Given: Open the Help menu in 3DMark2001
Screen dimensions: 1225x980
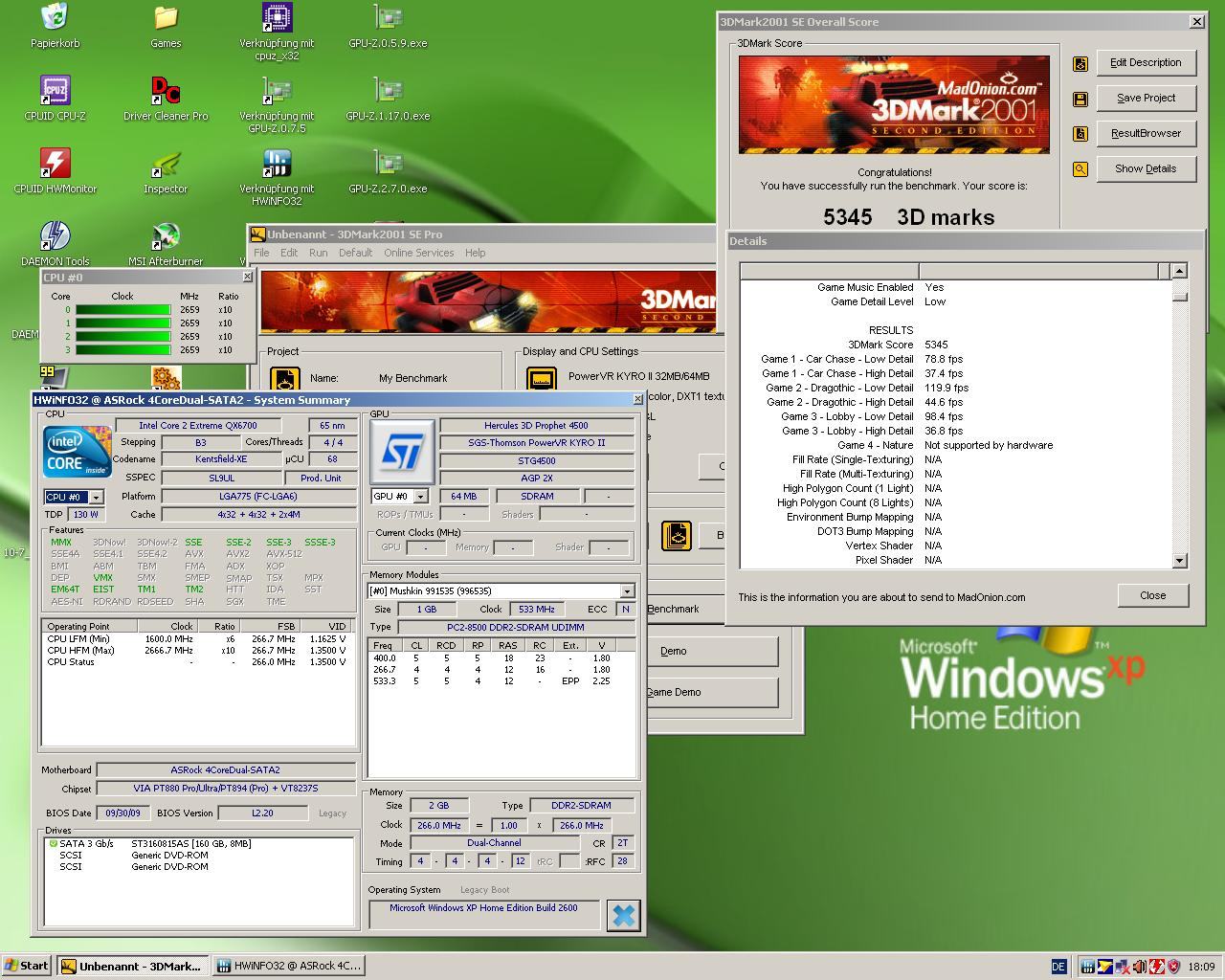Looking at the screenshot, I should (476, 253).
